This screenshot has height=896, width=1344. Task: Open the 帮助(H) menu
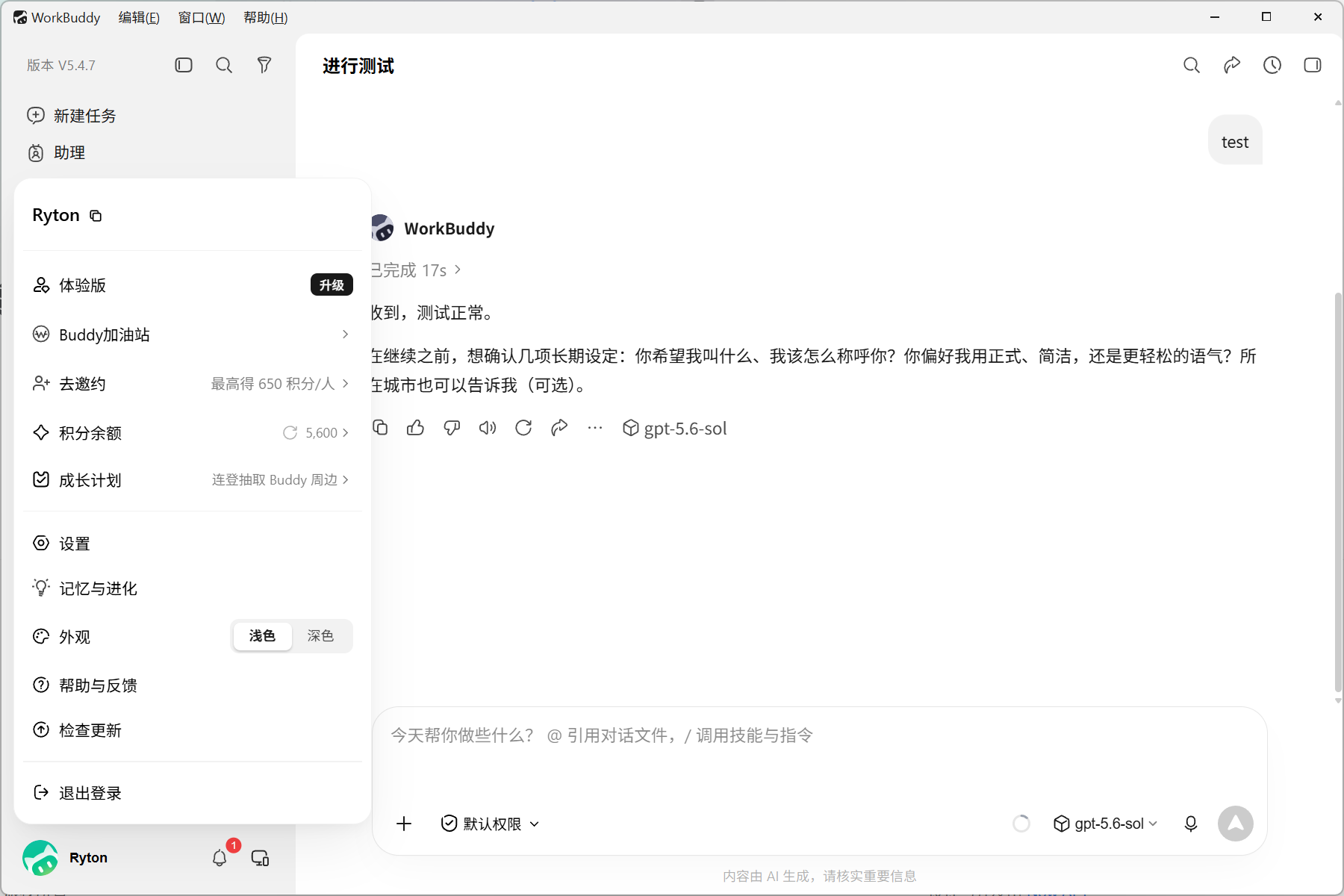click(266, 17)
